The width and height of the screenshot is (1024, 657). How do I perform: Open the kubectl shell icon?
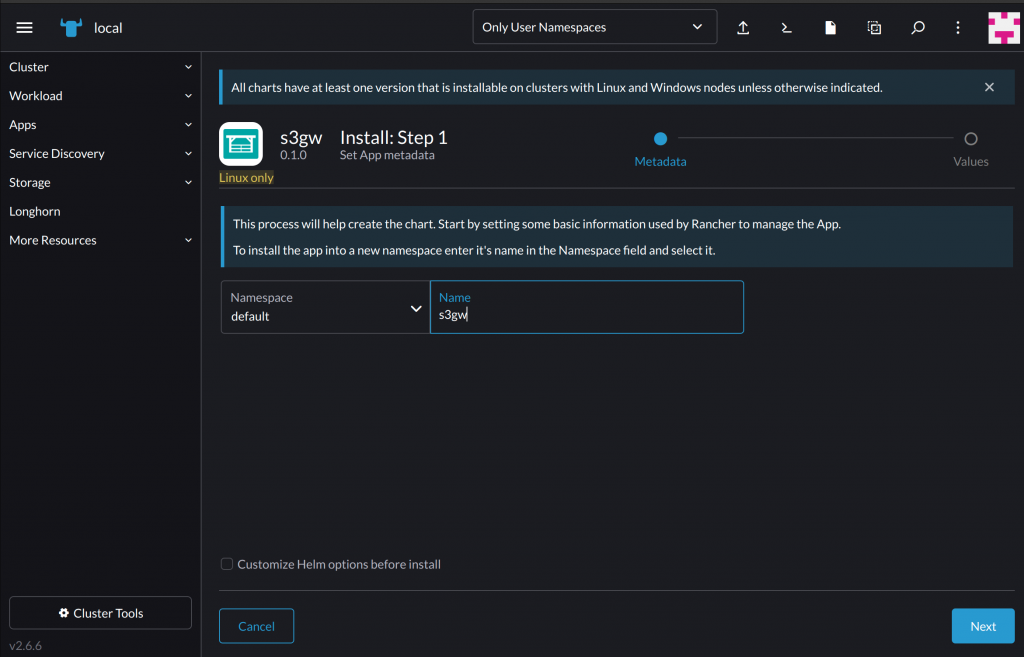tap(787, 28)
